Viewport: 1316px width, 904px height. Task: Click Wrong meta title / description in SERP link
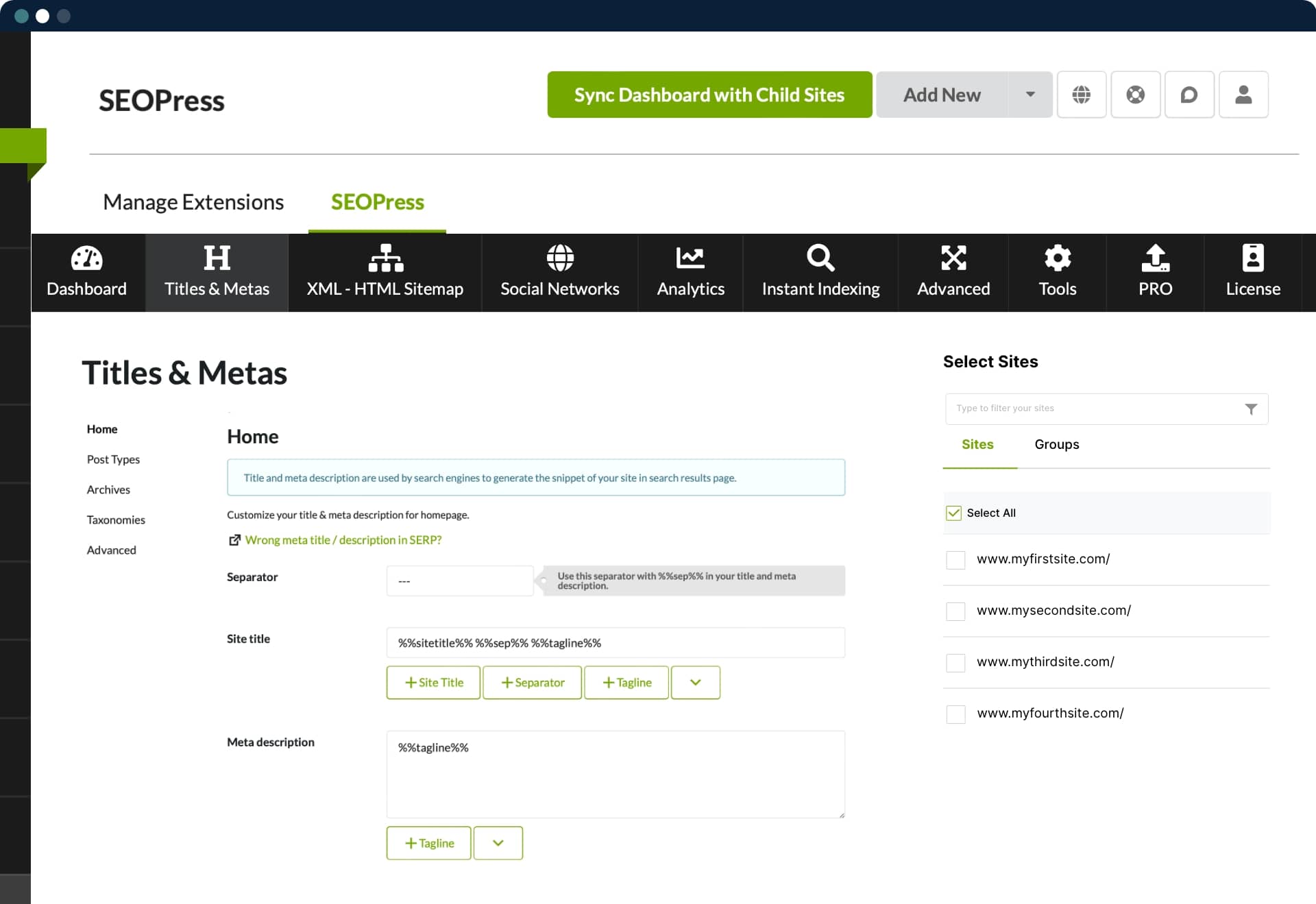click(345, 540)
